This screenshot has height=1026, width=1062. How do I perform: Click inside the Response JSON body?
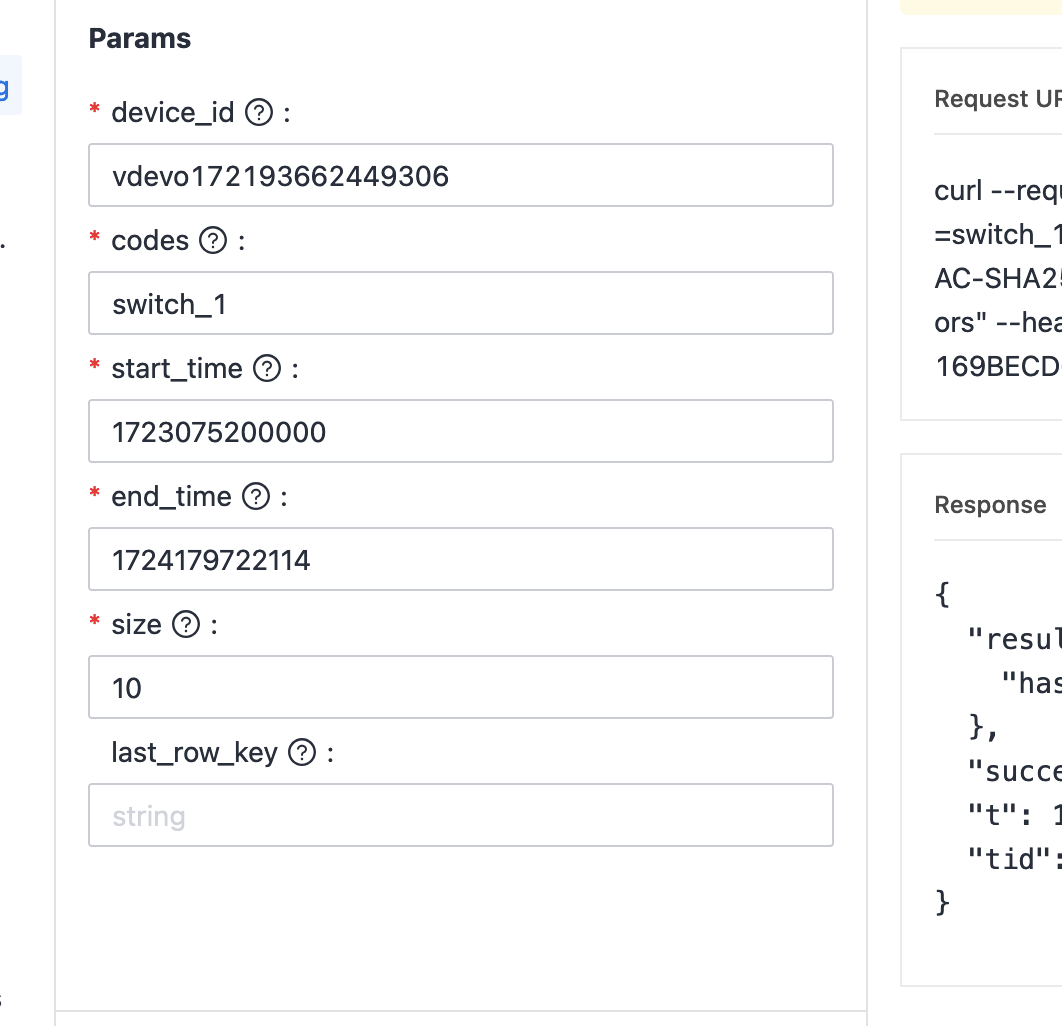coord(996,750)
